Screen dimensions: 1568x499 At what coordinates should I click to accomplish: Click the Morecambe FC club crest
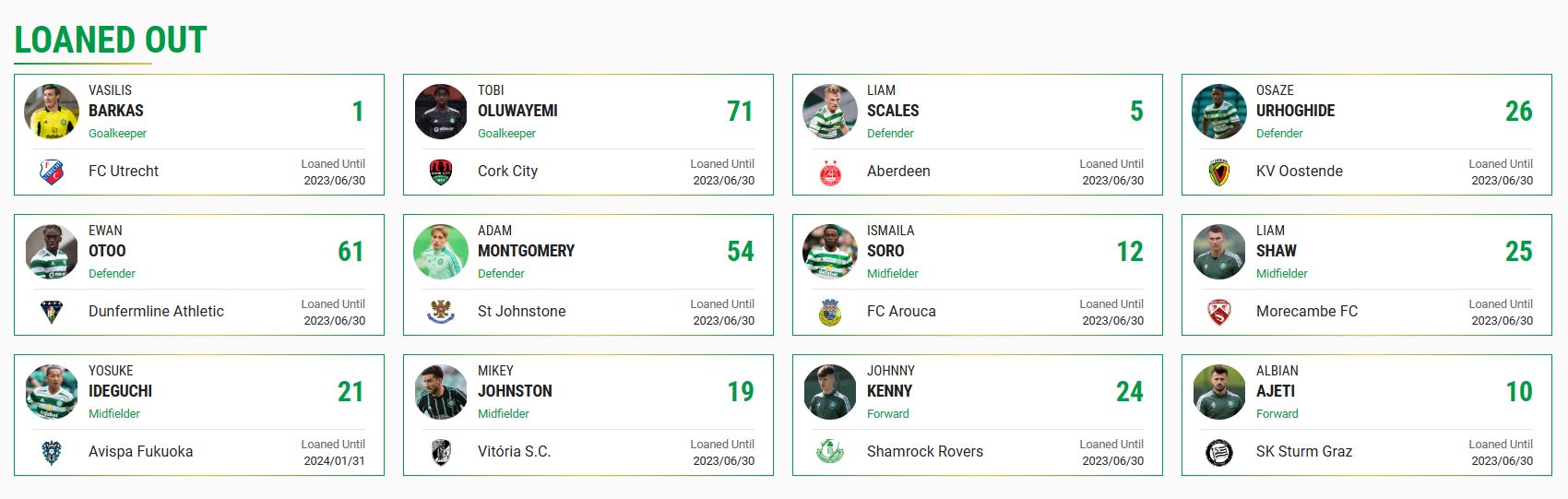pos(1219,312)
